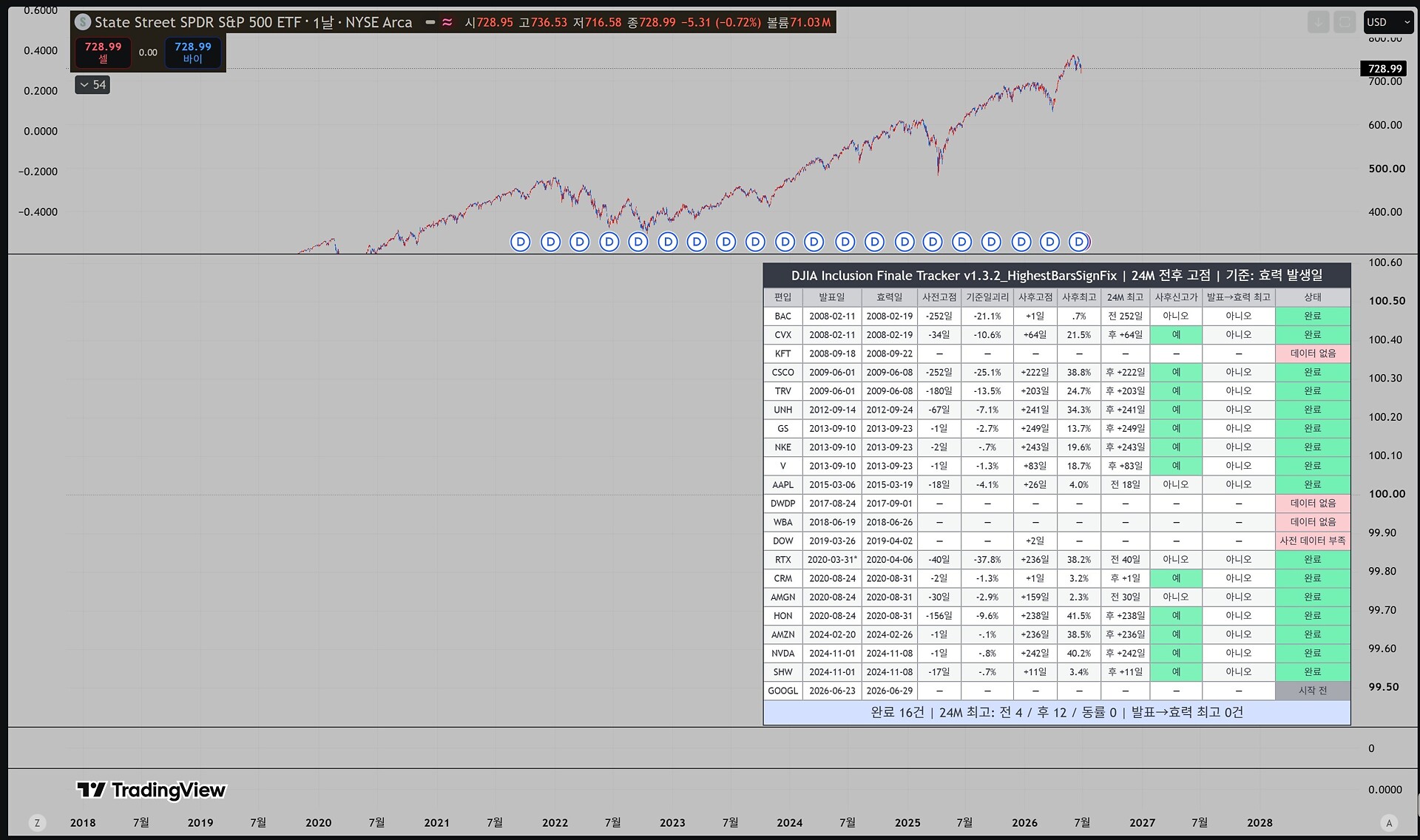Click the 시작 전 status cell

1313,691
